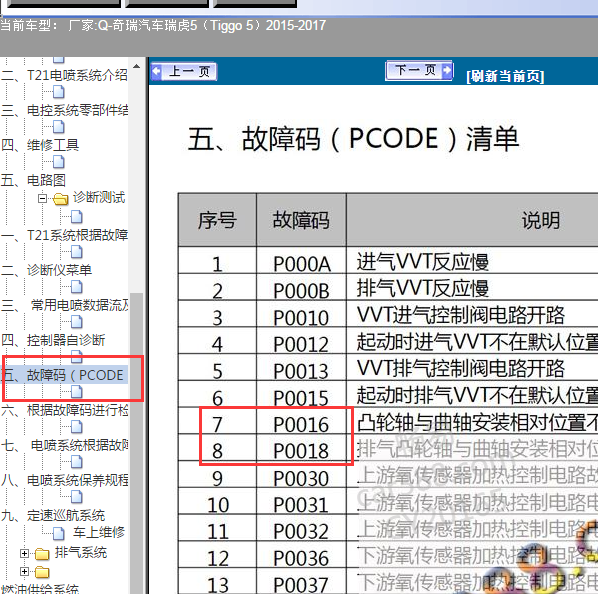Open document icon beside 车上维修
598x594 pixels.
[x=58, y=533]
